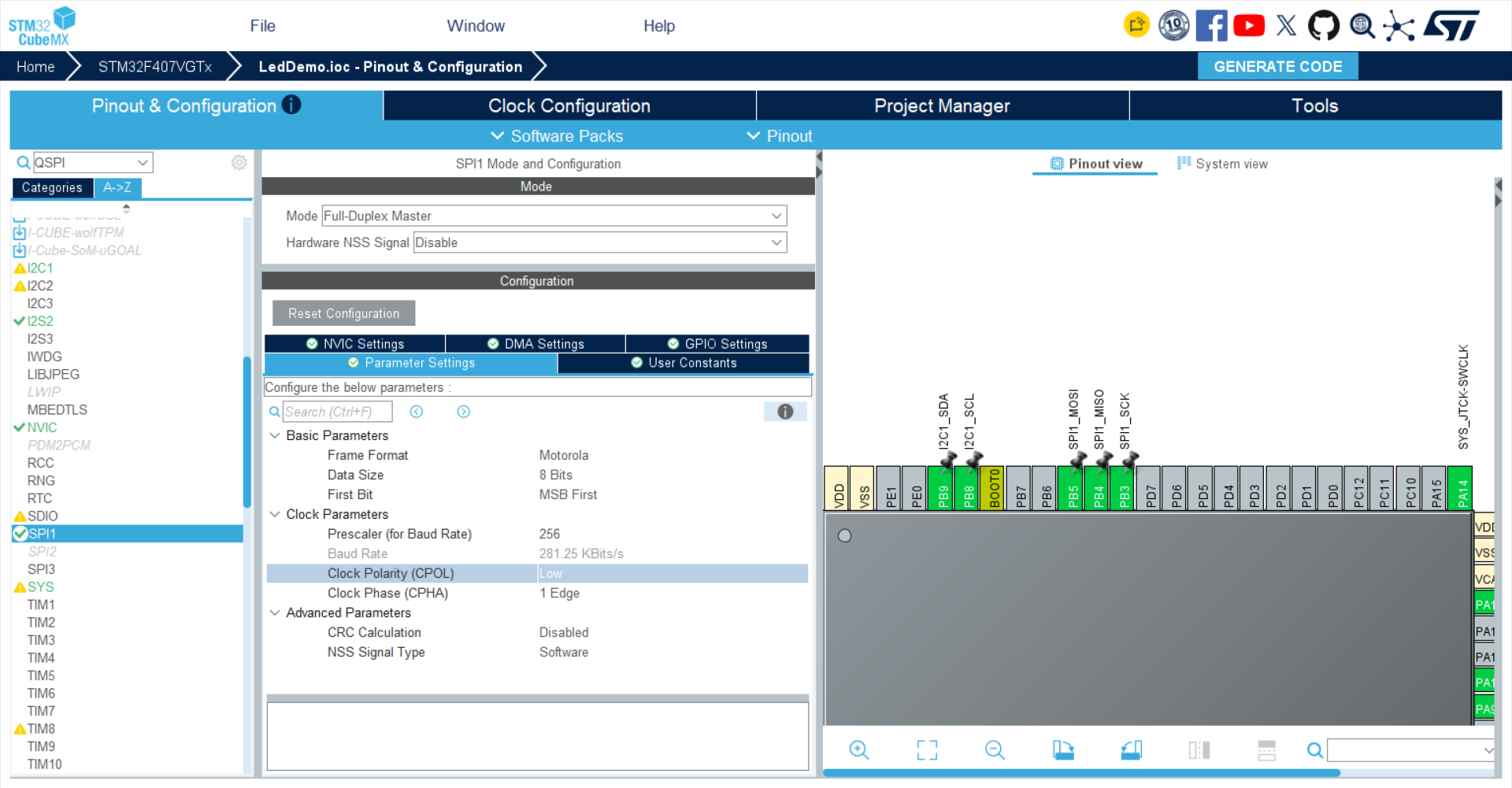
Task: Open the Mode dropdown Full-Duplex Master
Action: pos(554,216)
